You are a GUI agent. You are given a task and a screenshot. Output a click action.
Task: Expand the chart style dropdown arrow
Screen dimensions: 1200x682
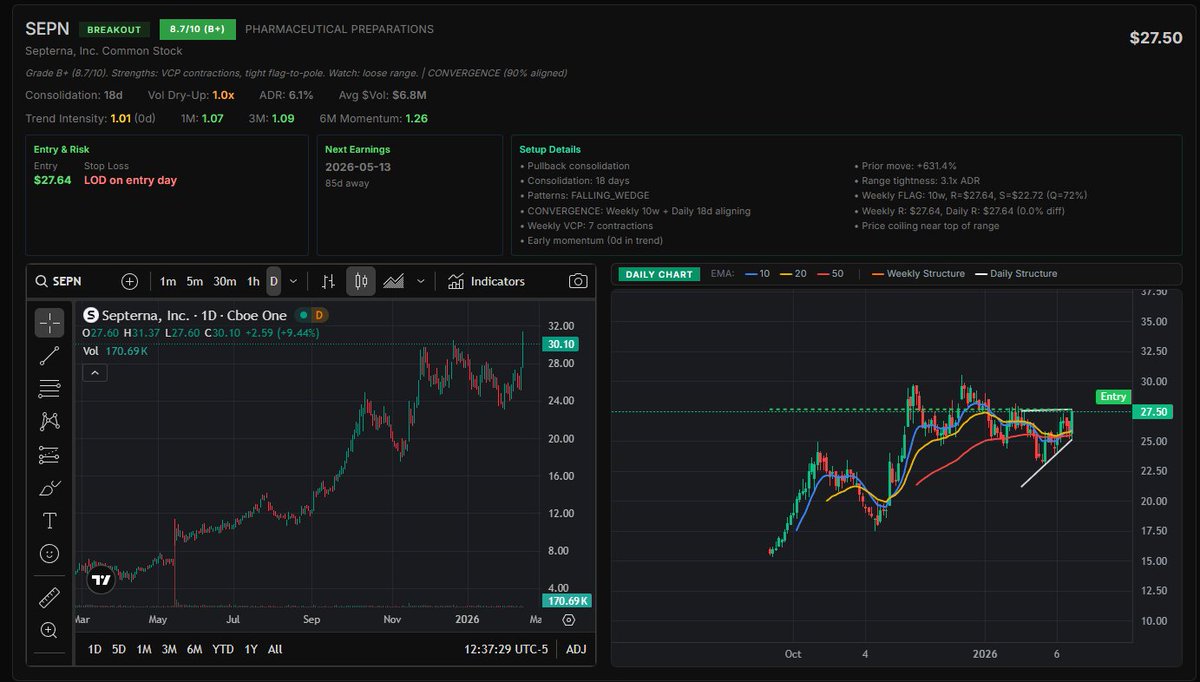pos(421,281)
